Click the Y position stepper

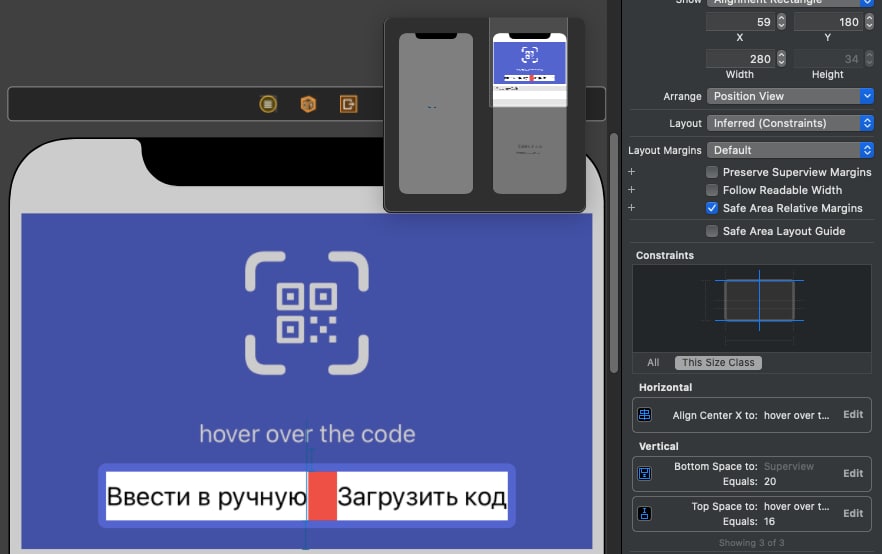869,22
